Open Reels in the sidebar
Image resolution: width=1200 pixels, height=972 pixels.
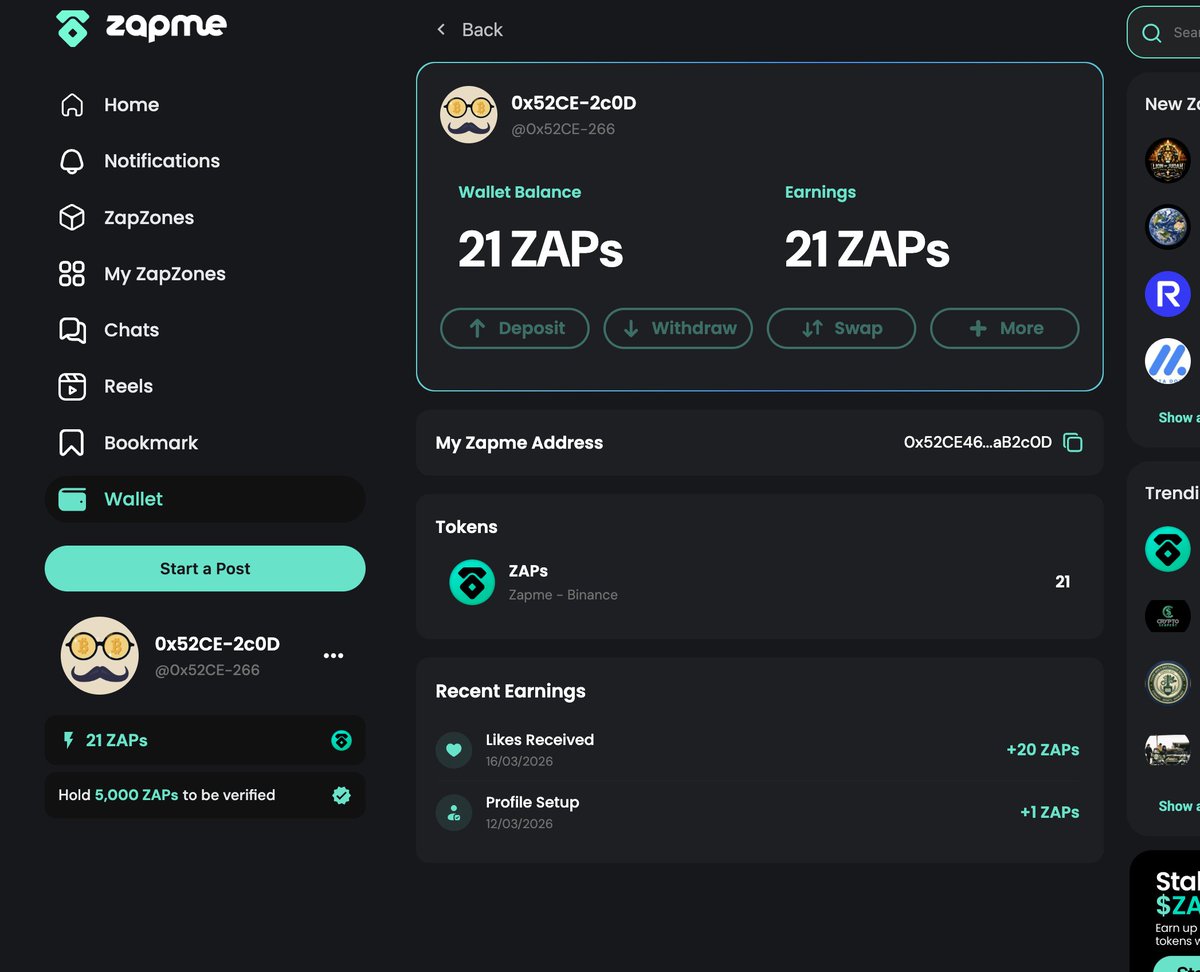(106, 386)
